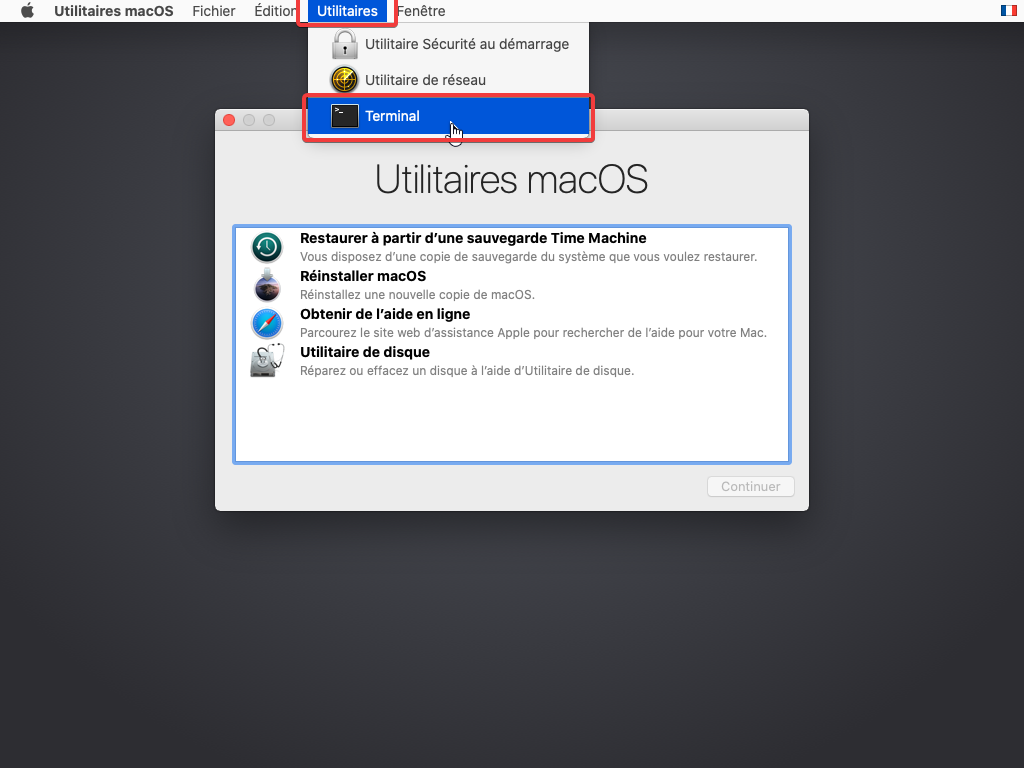
Task: Click the Continuer button
Action: pos(750,487)
